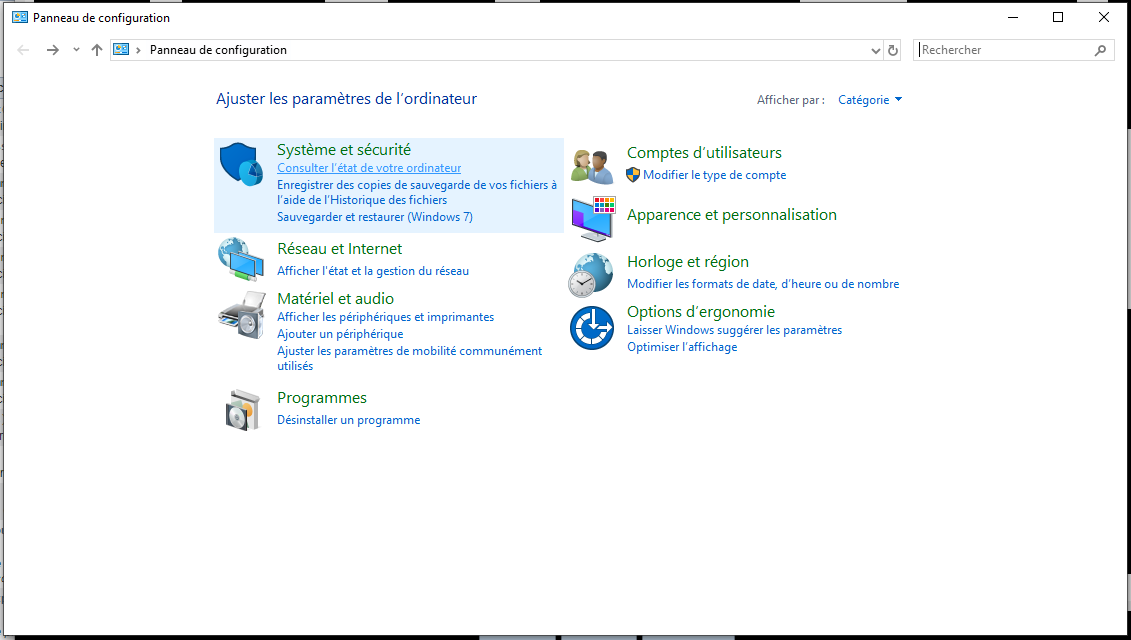The image size is (1131, 640).
Task: Open the Réseau et Internet globe icon
Action: click(x=240, y=260)
